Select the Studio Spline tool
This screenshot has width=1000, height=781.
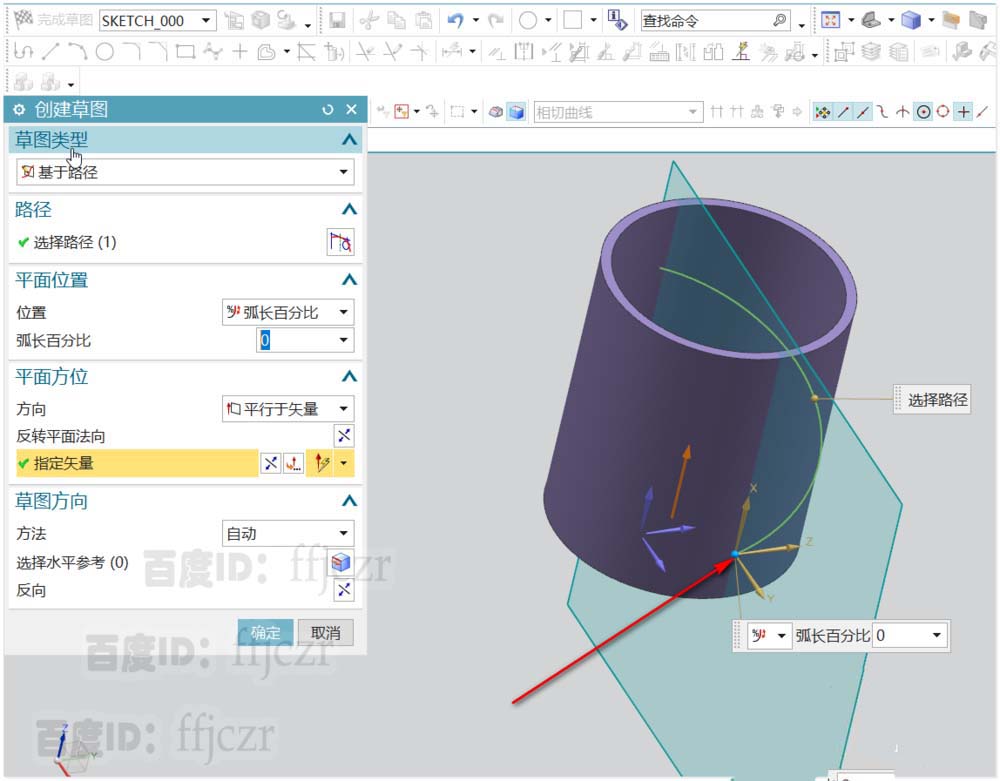pos(213,52)
